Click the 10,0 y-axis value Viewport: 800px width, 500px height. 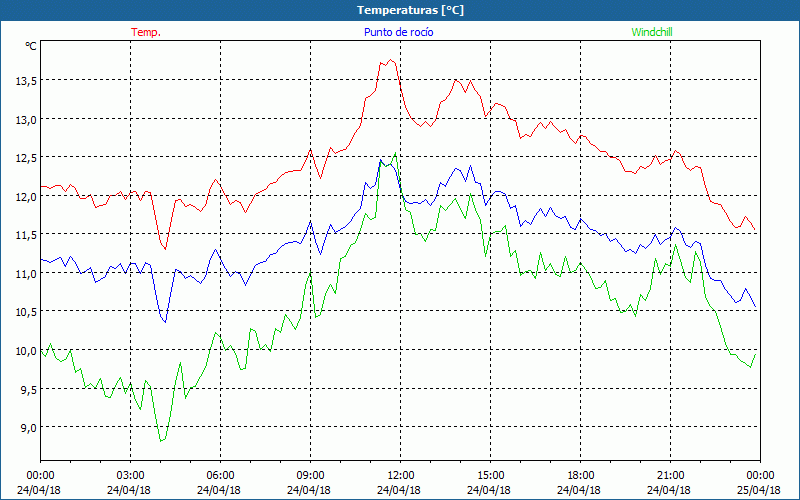click(x=26, y=351)
